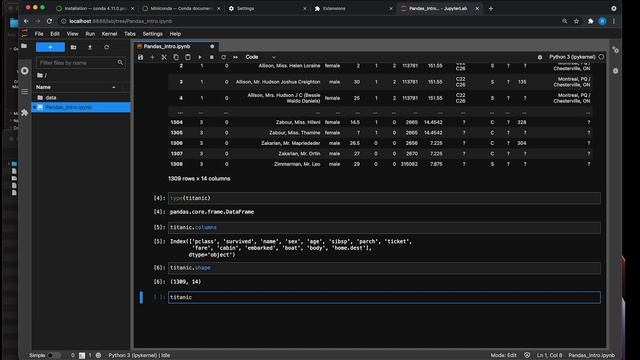Image resolution: width=640 pixels, height=360 pixels.
Task: Open the Table of Contents sidebar
Action: click(x=24, y=91)
